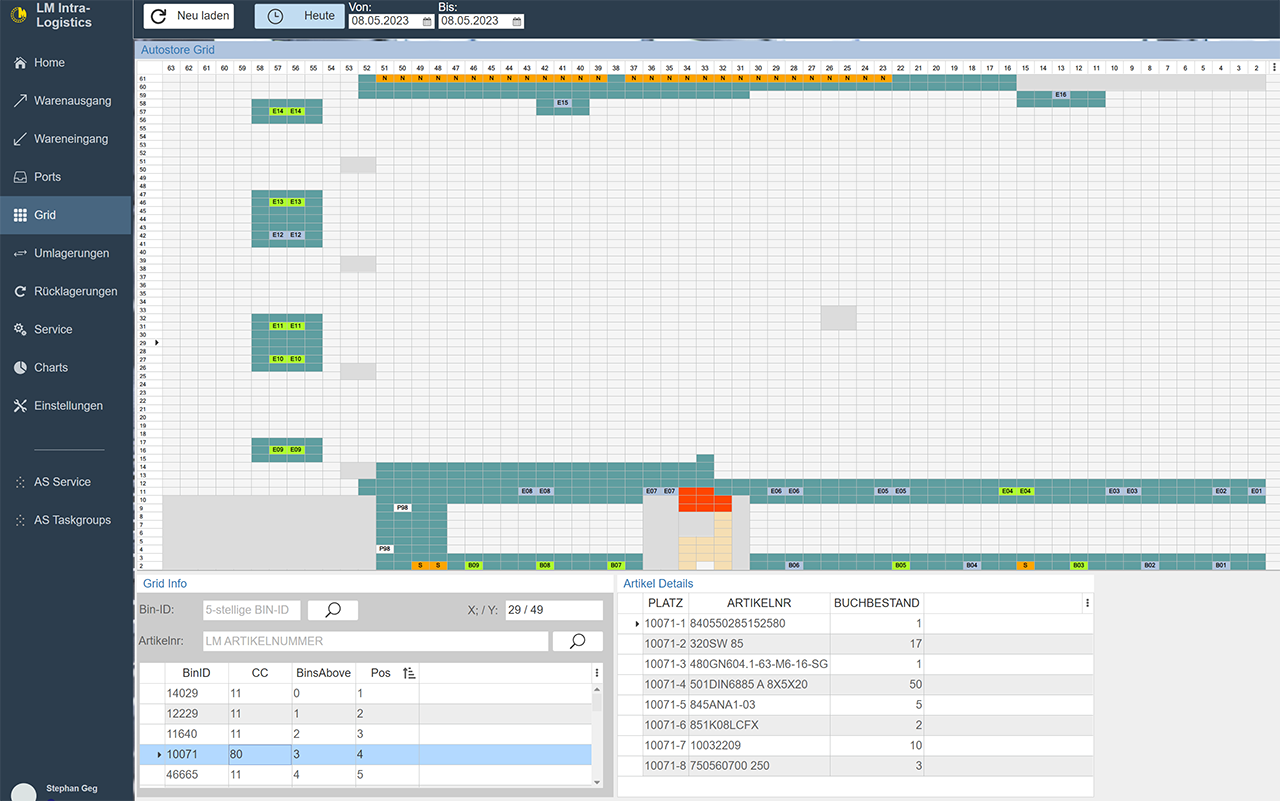Viewport: 1280px width, 801px height.
Task: Select bin row 11640
Action: (x=365, y=734)
